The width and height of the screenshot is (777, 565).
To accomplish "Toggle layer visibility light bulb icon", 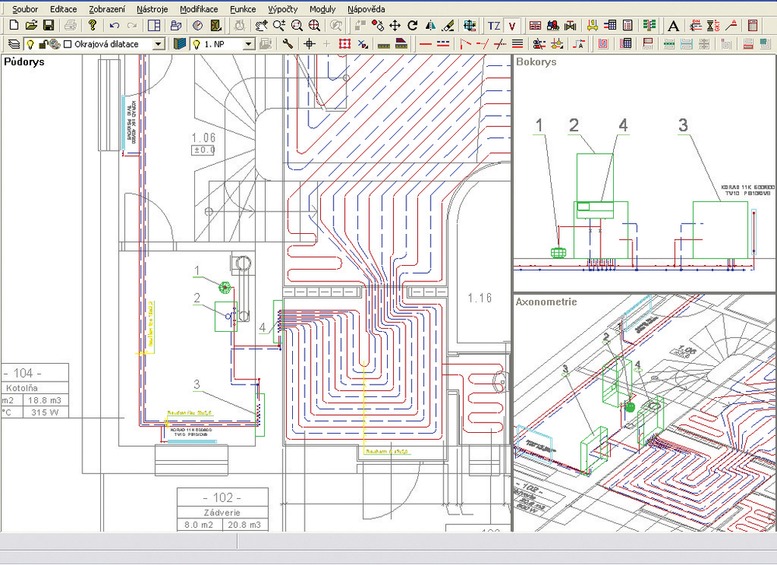I will (x=30, y=44).
